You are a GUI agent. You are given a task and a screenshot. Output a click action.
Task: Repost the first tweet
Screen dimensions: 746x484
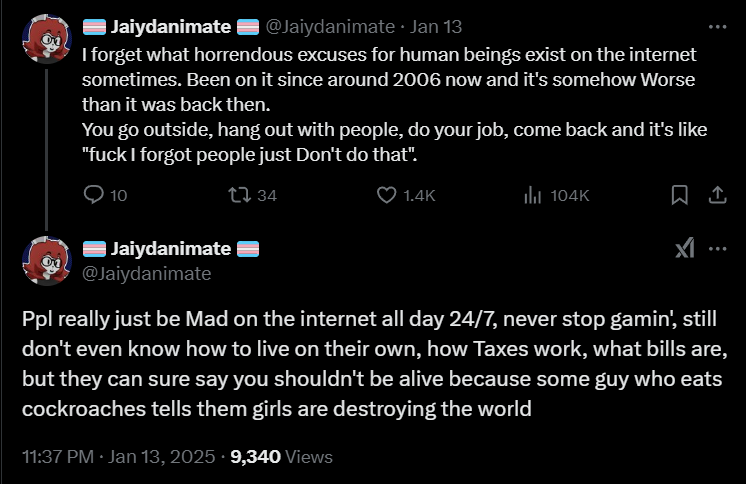coord(239,195)
